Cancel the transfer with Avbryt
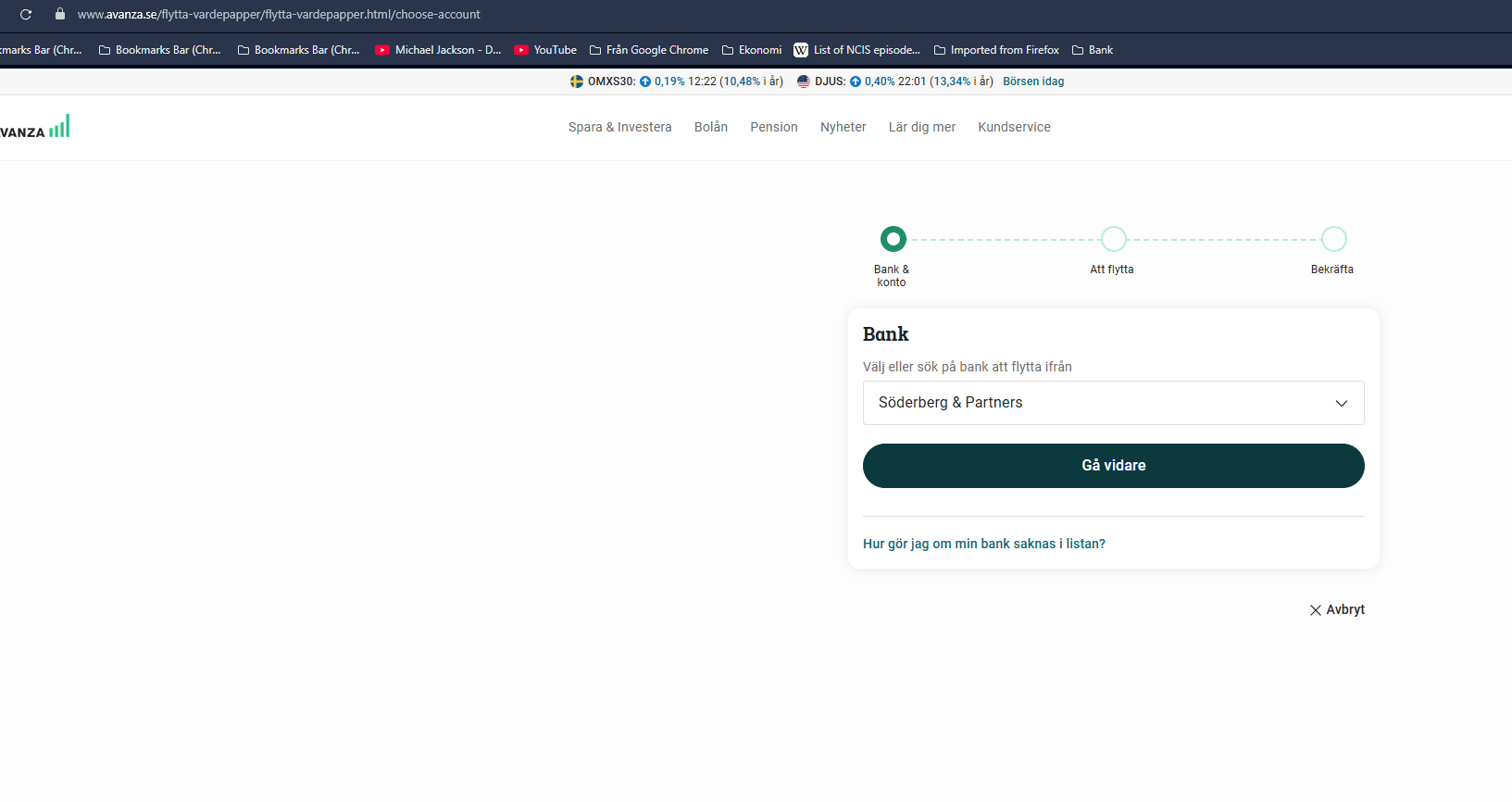 1337,609
